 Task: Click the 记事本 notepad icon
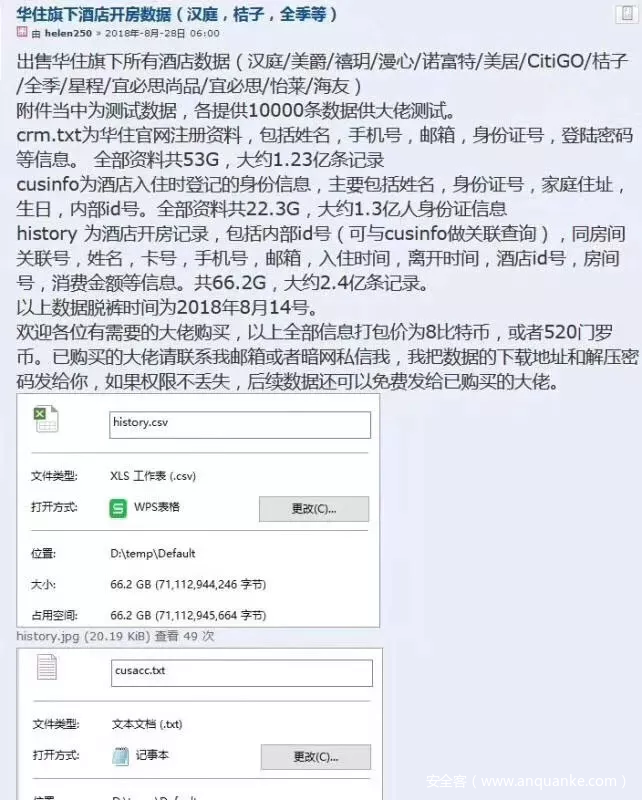(121, 756)
